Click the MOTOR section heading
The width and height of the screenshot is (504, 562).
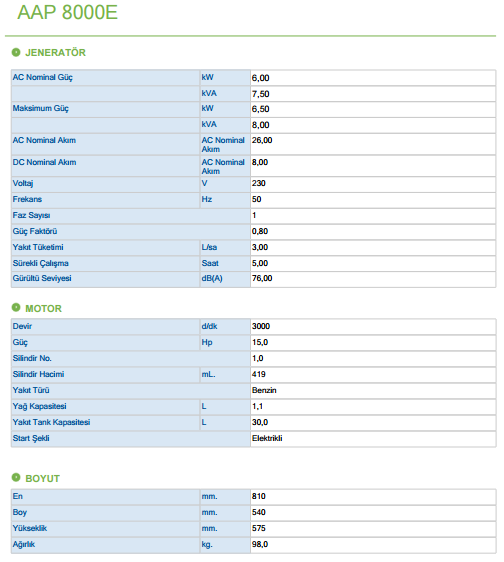[43, 309]
